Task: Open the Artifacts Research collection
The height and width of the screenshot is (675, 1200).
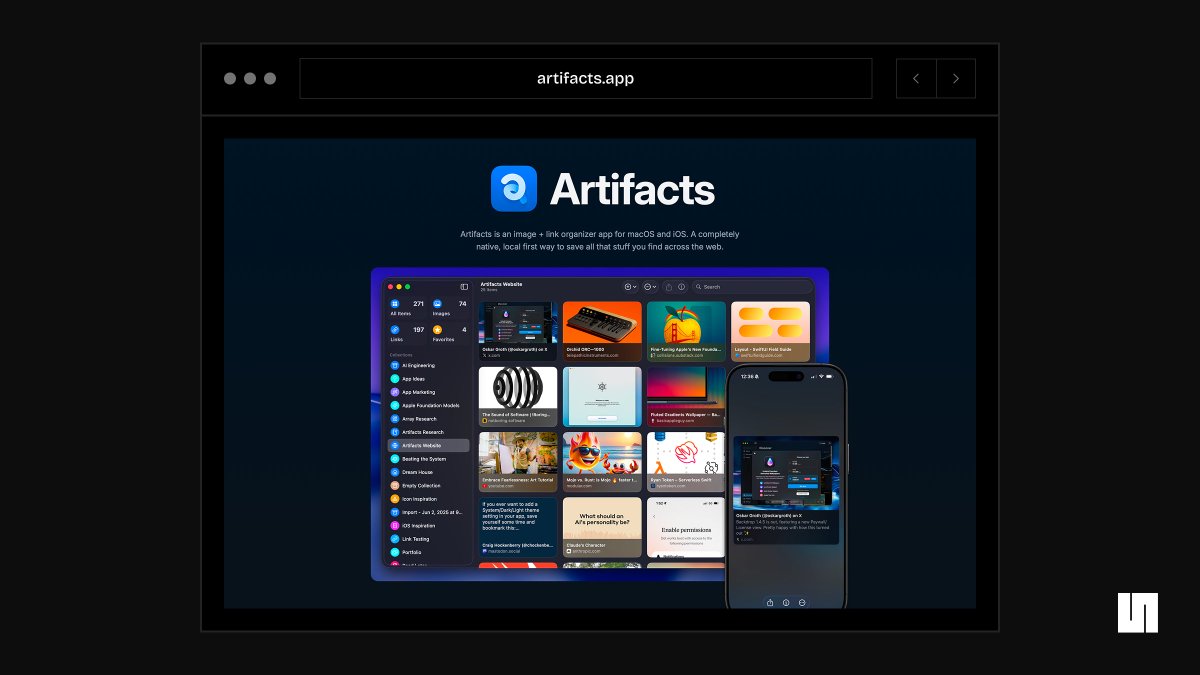Action: point(428,432)
